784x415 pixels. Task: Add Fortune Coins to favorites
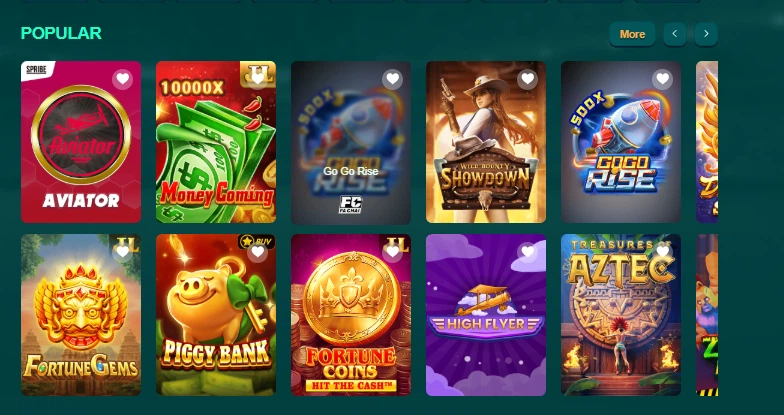pos(392,252)
